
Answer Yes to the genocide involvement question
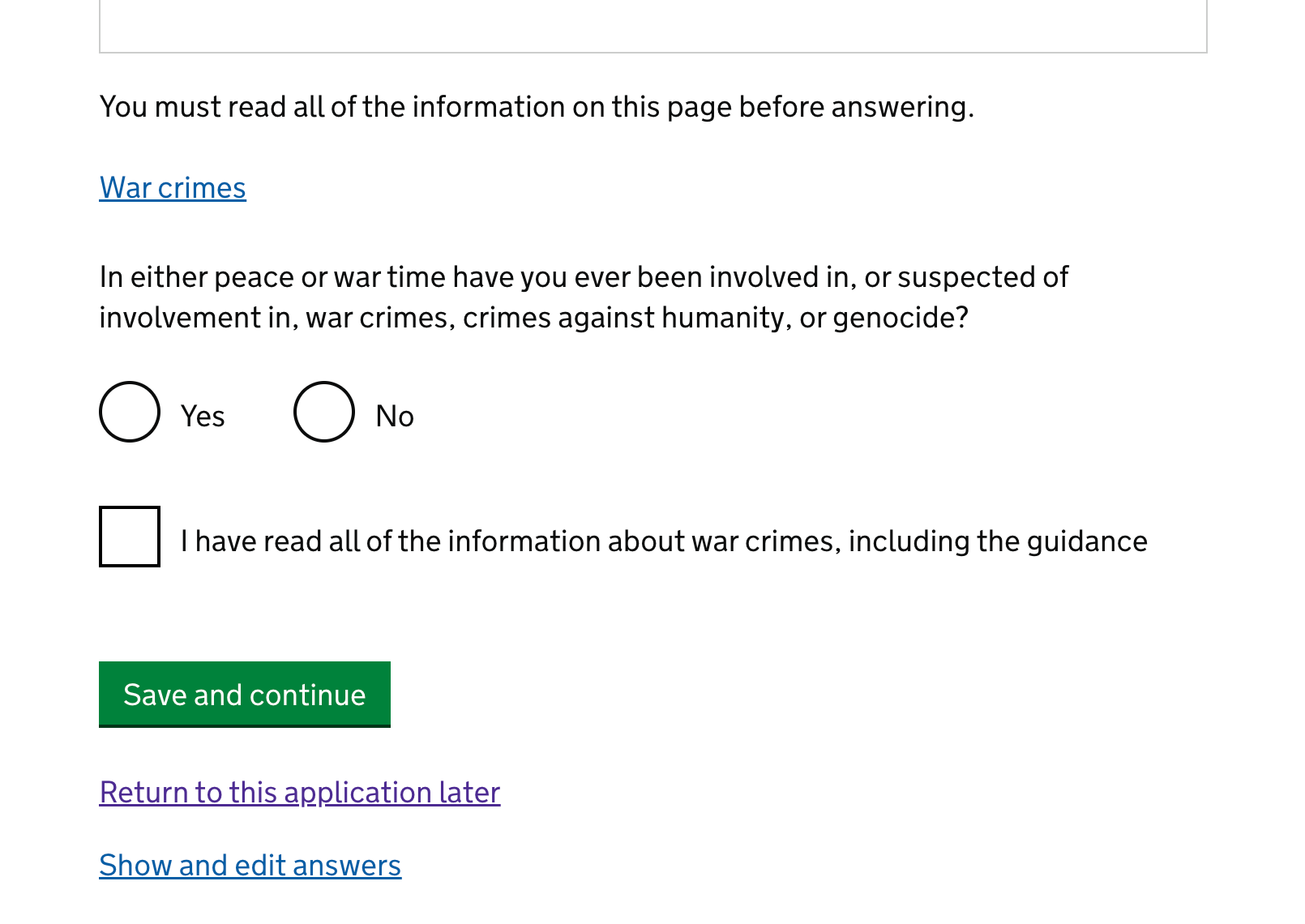click(130, 412)
